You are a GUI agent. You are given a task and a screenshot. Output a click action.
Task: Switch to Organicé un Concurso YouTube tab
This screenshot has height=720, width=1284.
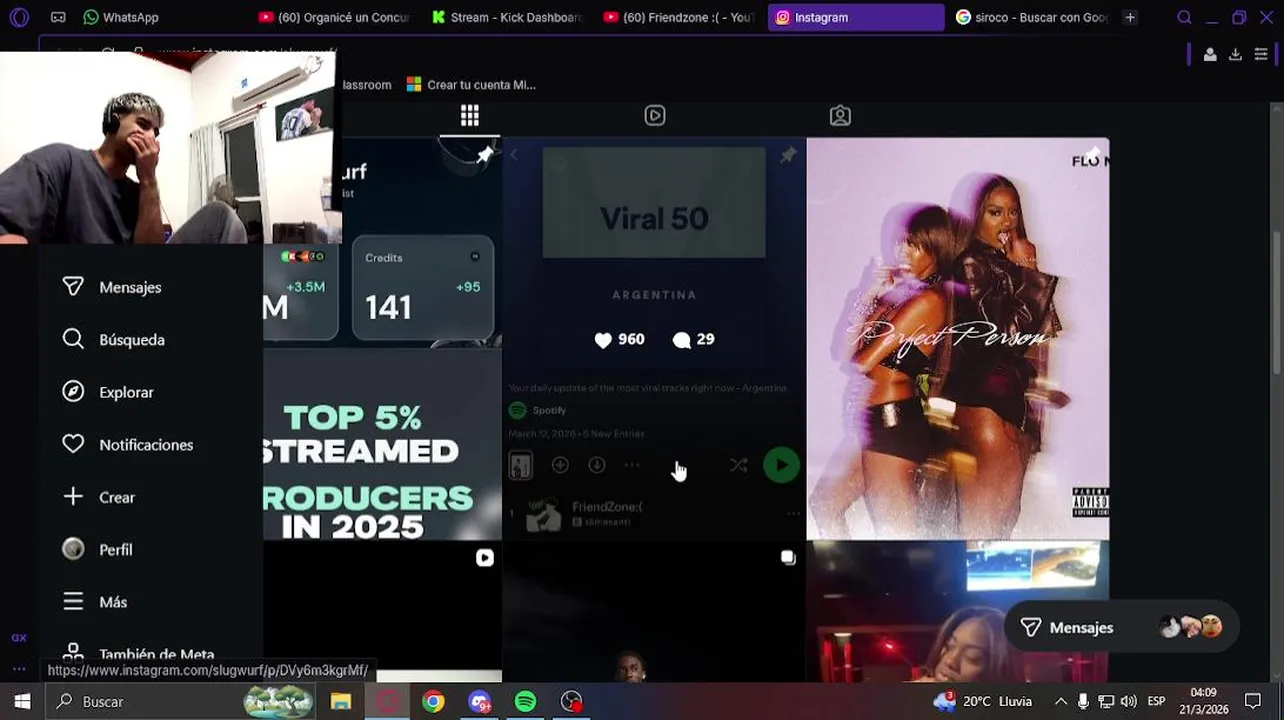(334, 17)
